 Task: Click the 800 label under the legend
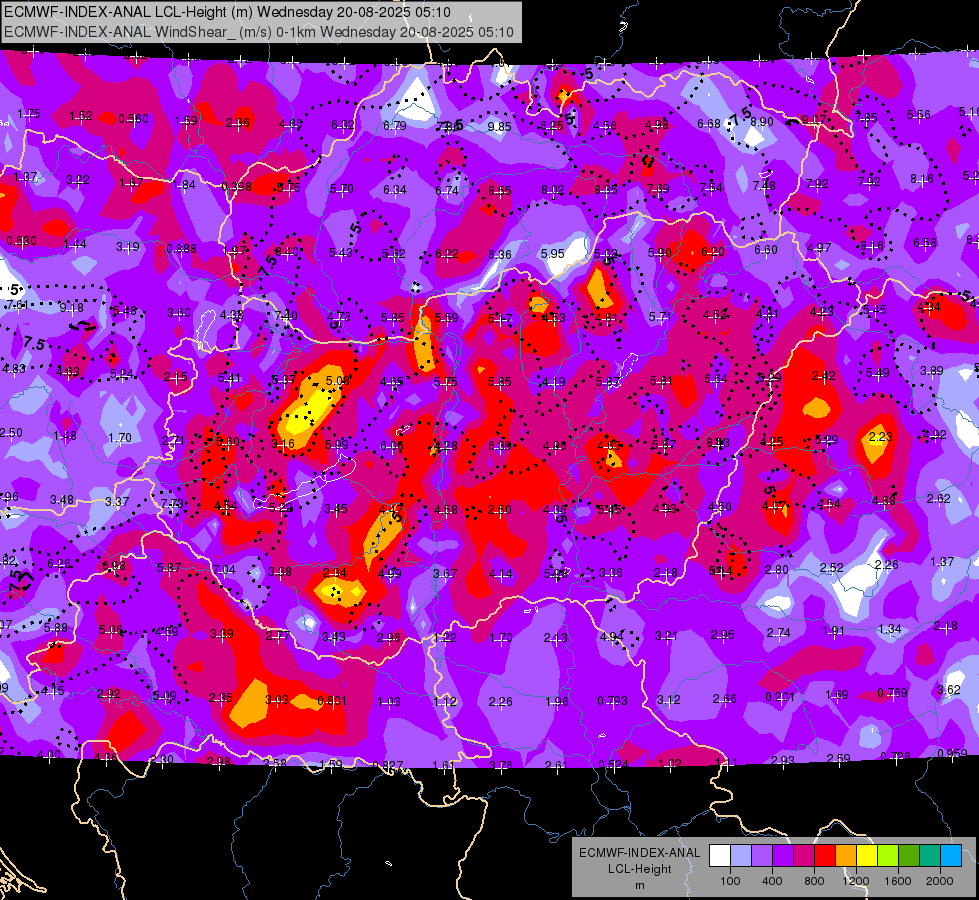814,881
